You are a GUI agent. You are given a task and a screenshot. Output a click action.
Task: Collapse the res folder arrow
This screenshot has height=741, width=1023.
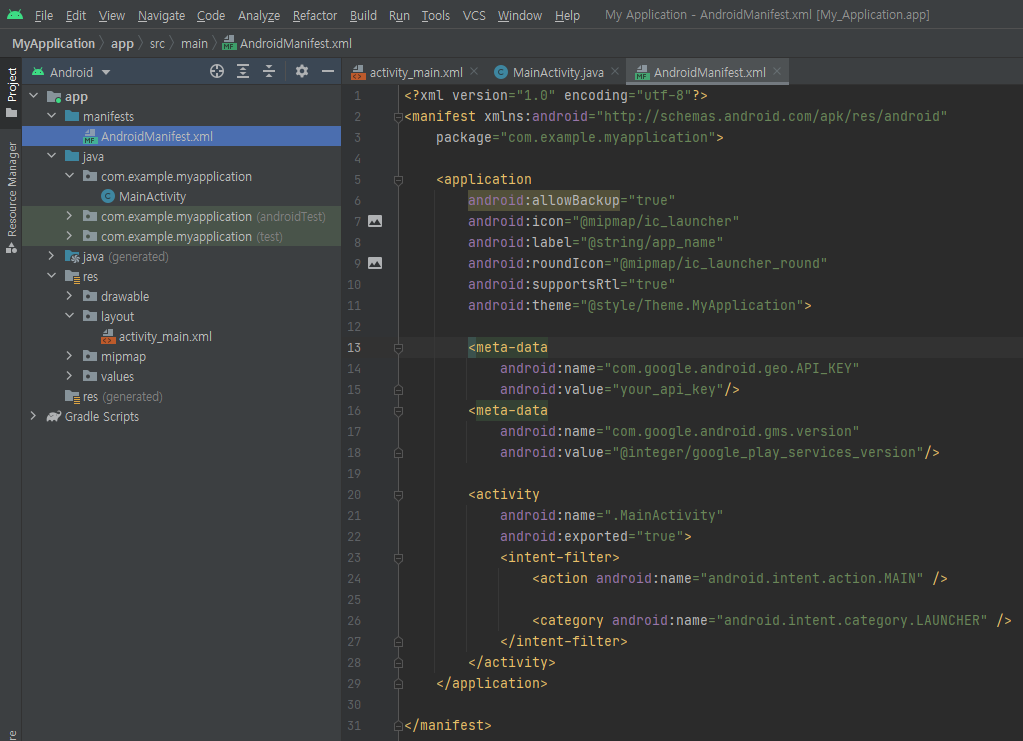coord(52,277)
